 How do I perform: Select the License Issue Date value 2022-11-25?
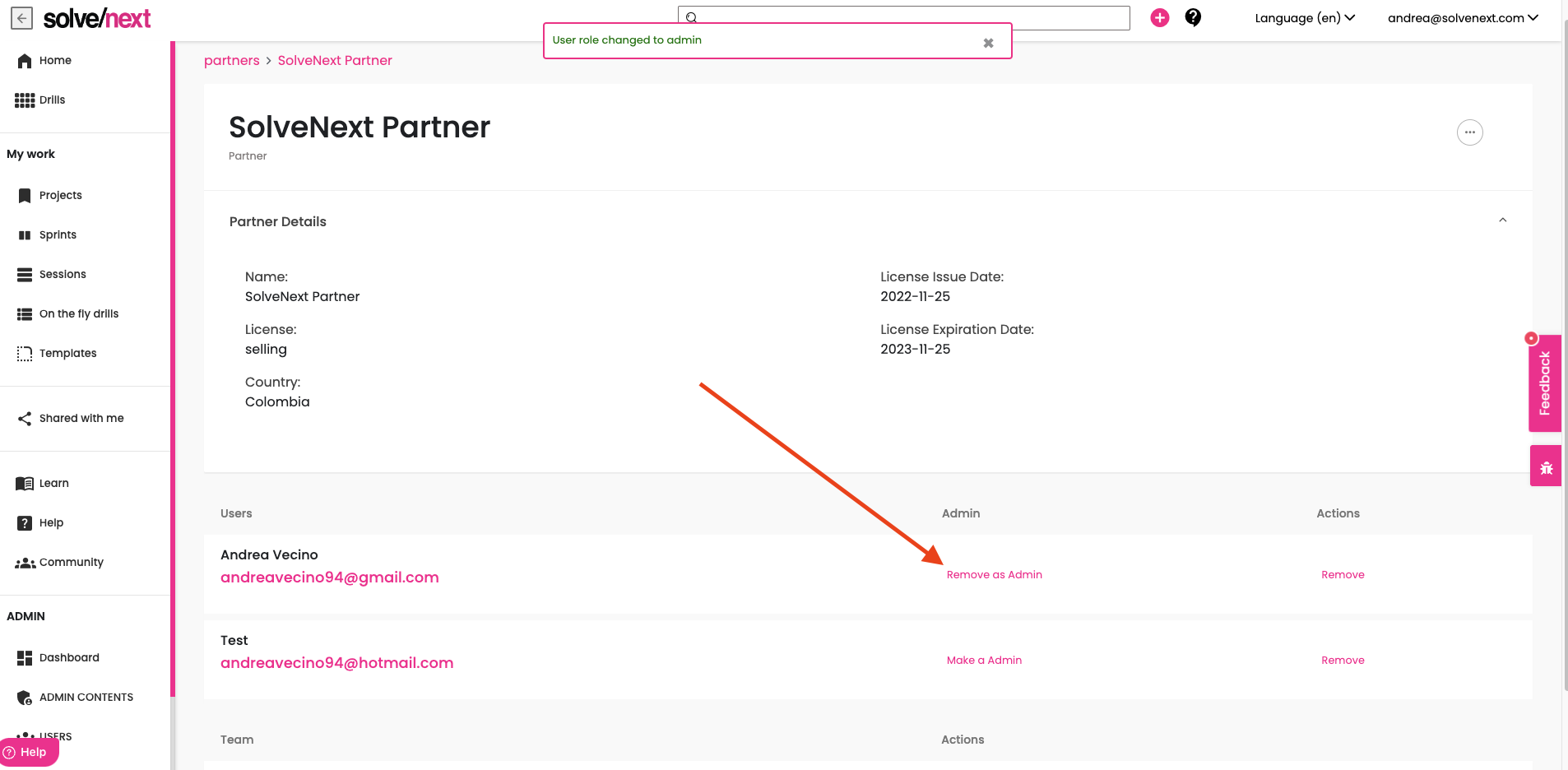point(915,297)
